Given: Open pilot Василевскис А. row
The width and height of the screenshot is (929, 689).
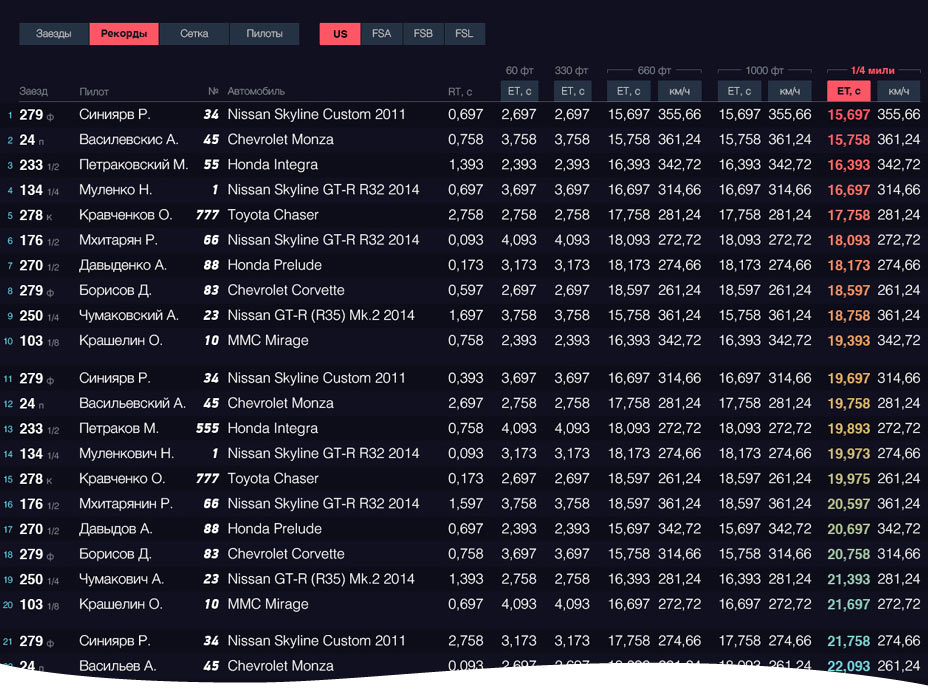Looking at the screenshot, I should [128, 140].
